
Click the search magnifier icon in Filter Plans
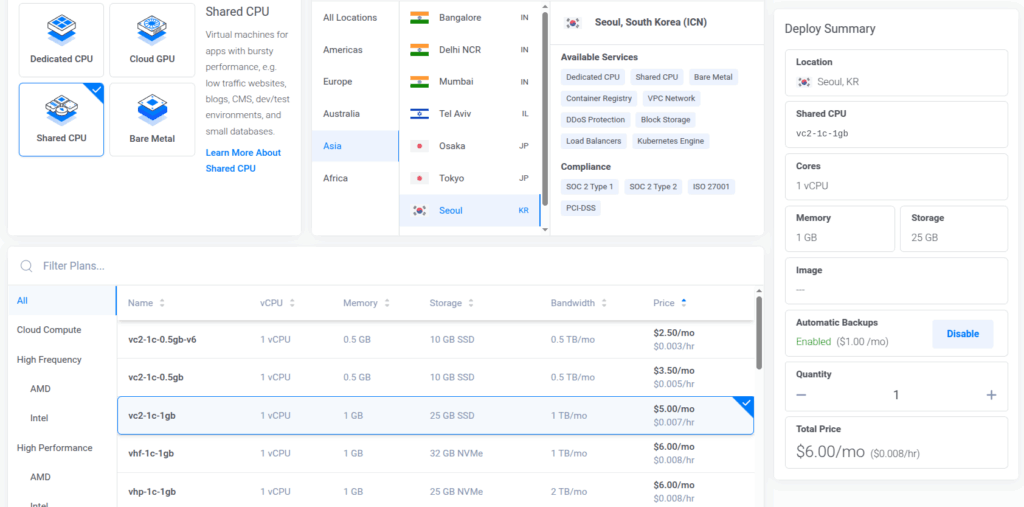click(x=26, y=266)
